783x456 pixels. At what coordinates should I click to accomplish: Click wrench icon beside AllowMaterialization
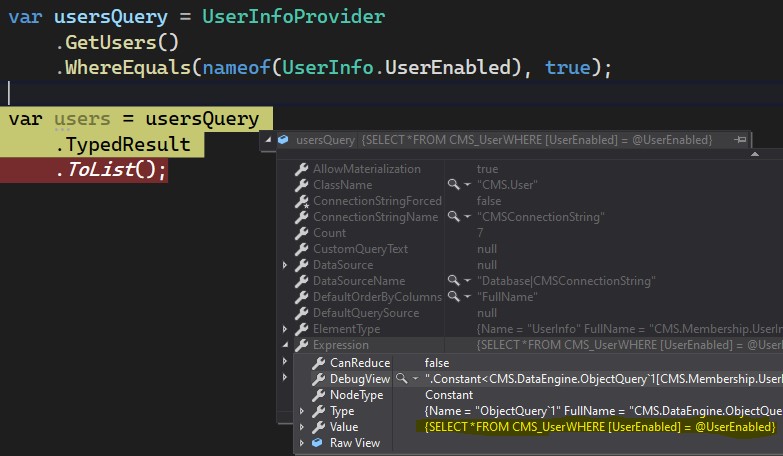click(x=301, y=169)
